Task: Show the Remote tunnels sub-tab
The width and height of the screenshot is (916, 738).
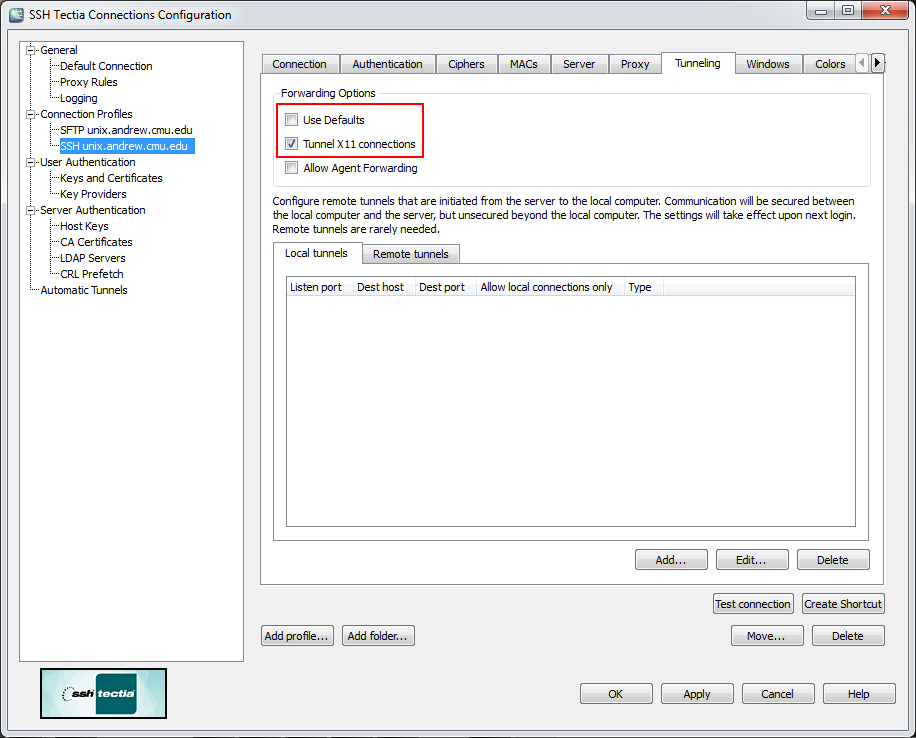Action: click(411, 254)
